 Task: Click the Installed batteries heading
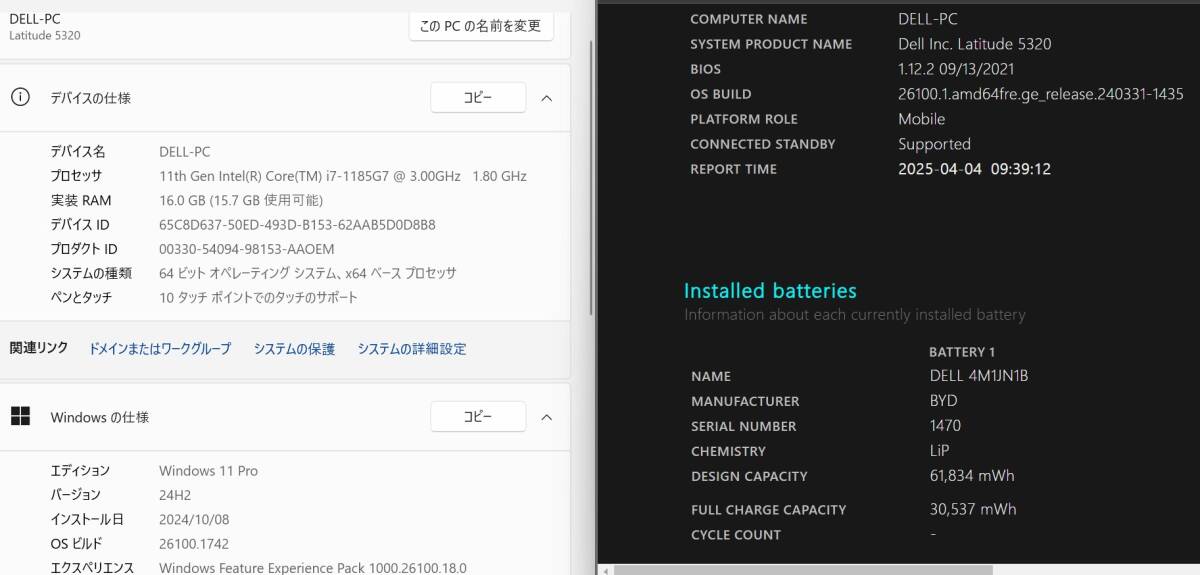click(x=770, y=291)
